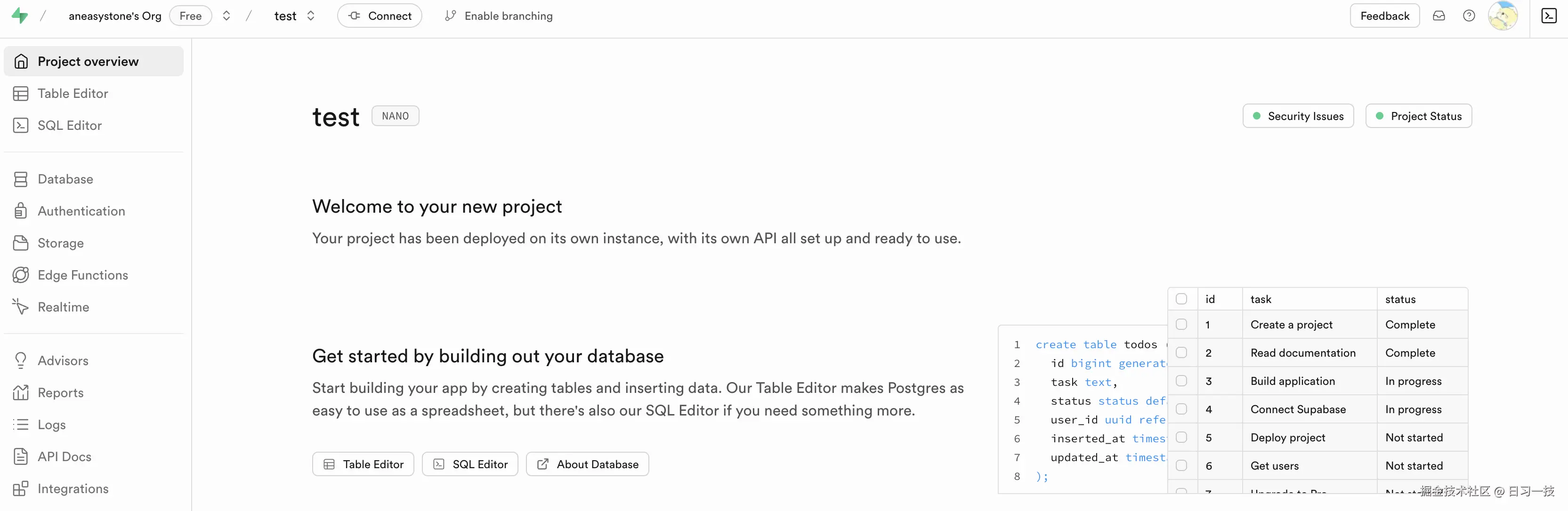
Task: Open the Authentication section icon
Action: tap(21, 210)
